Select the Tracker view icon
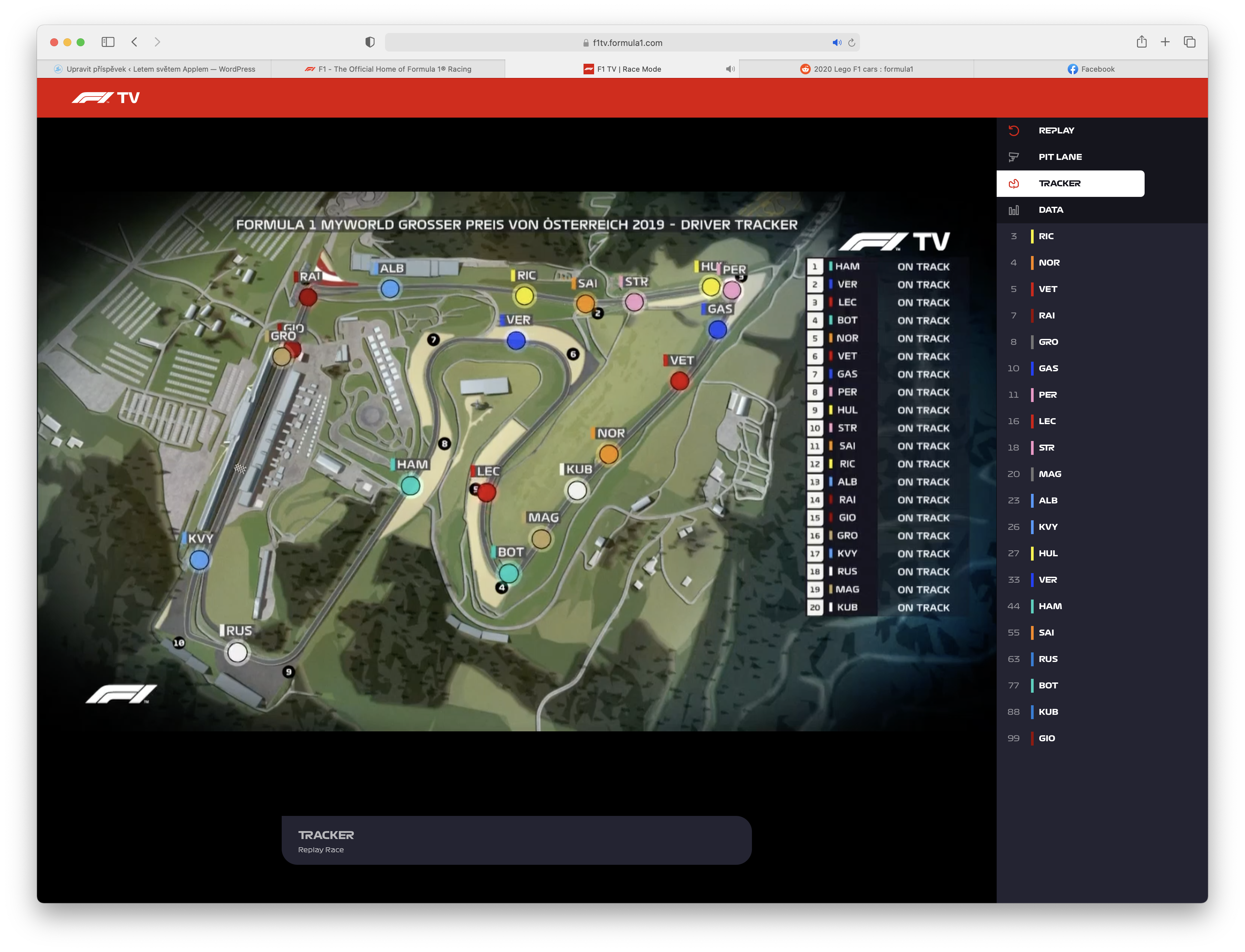Image resolution: width=1245 pixels, height=952 pixels. (1013, 184)
